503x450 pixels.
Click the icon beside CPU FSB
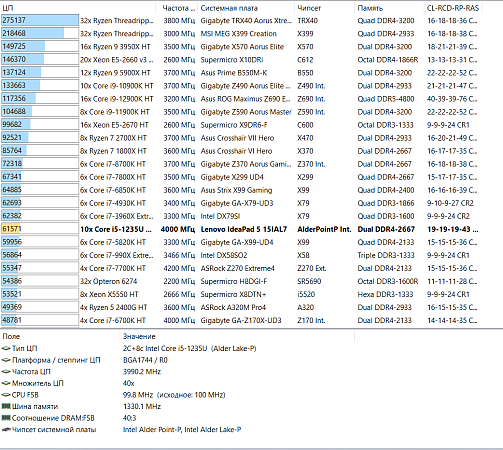[6, 395]
